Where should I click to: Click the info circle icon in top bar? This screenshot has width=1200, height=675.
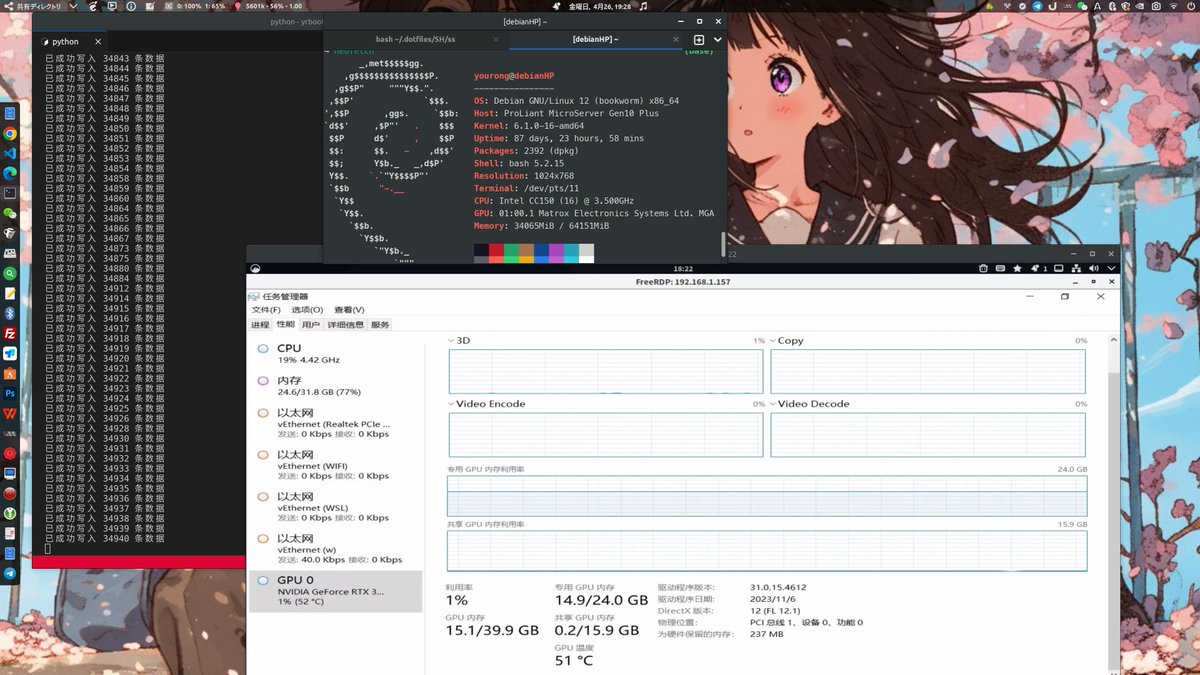click(131, 6)
